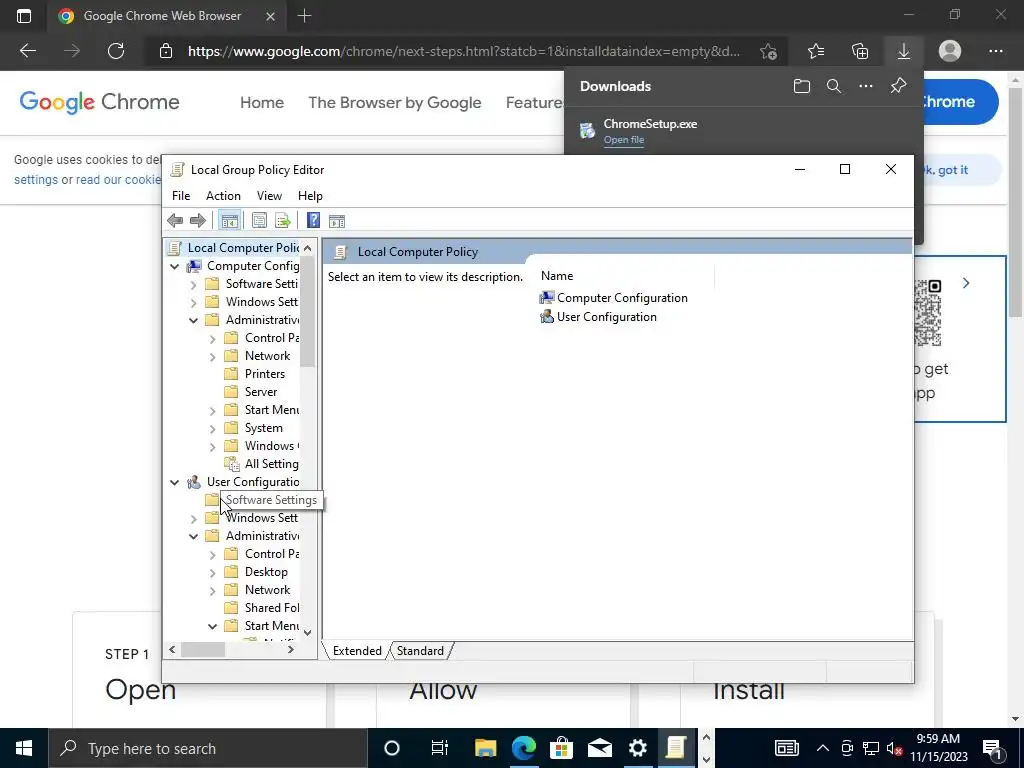Select the Shared Folders tree item
The image size is (1024, 768).
[x=261, y=608]
